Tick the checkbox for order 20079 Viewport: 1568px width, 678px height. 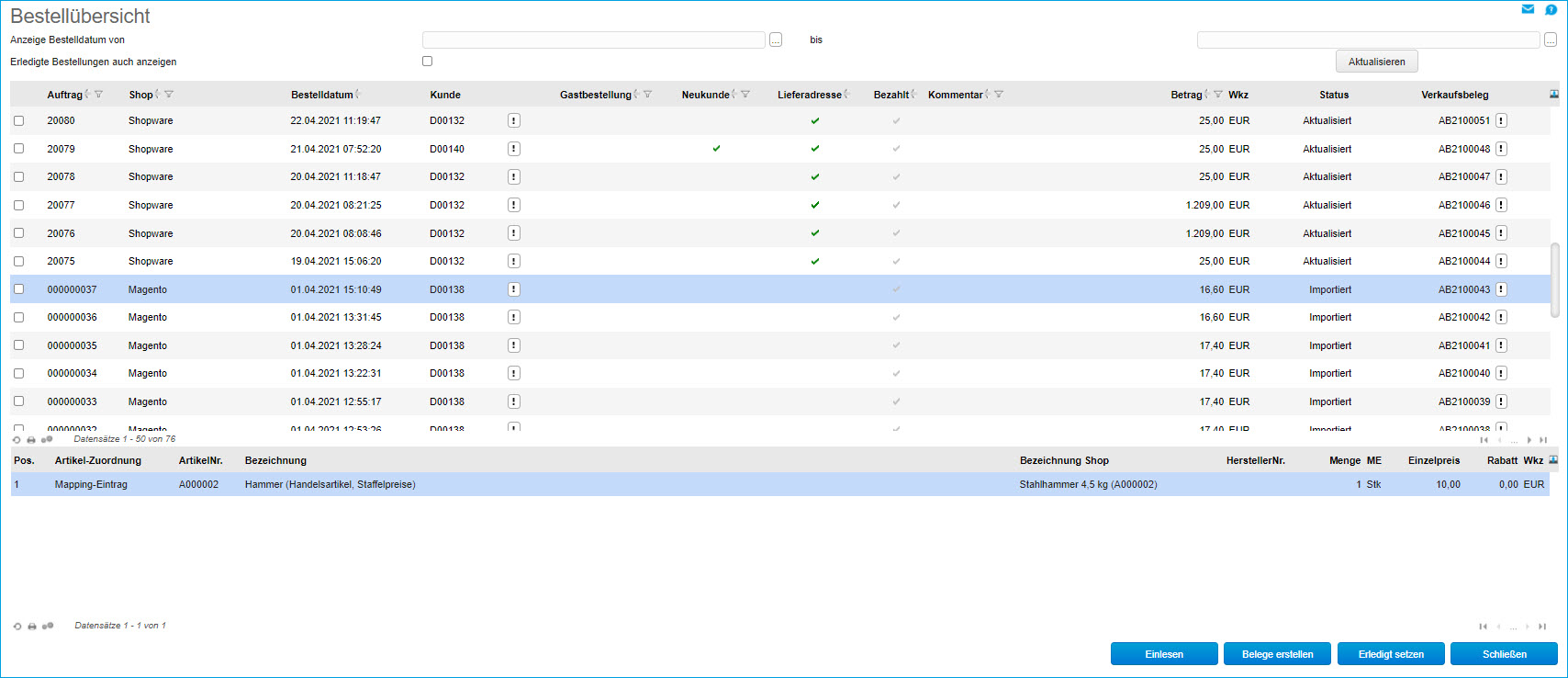18,149
